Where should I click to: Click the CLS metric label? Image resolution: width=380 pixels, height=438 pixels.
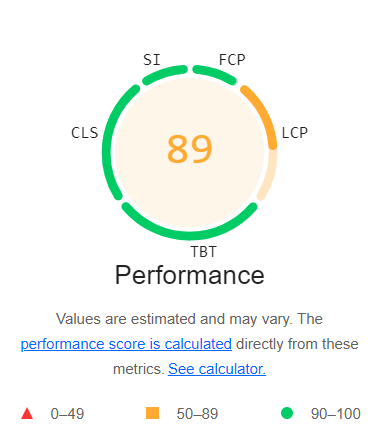[85, 133]
